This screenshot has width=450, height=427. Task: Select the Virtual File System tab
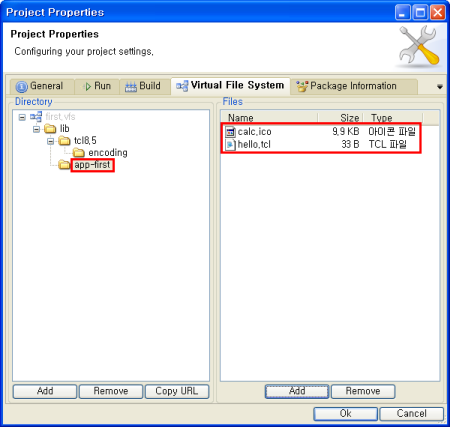click(x=230, y=86)
